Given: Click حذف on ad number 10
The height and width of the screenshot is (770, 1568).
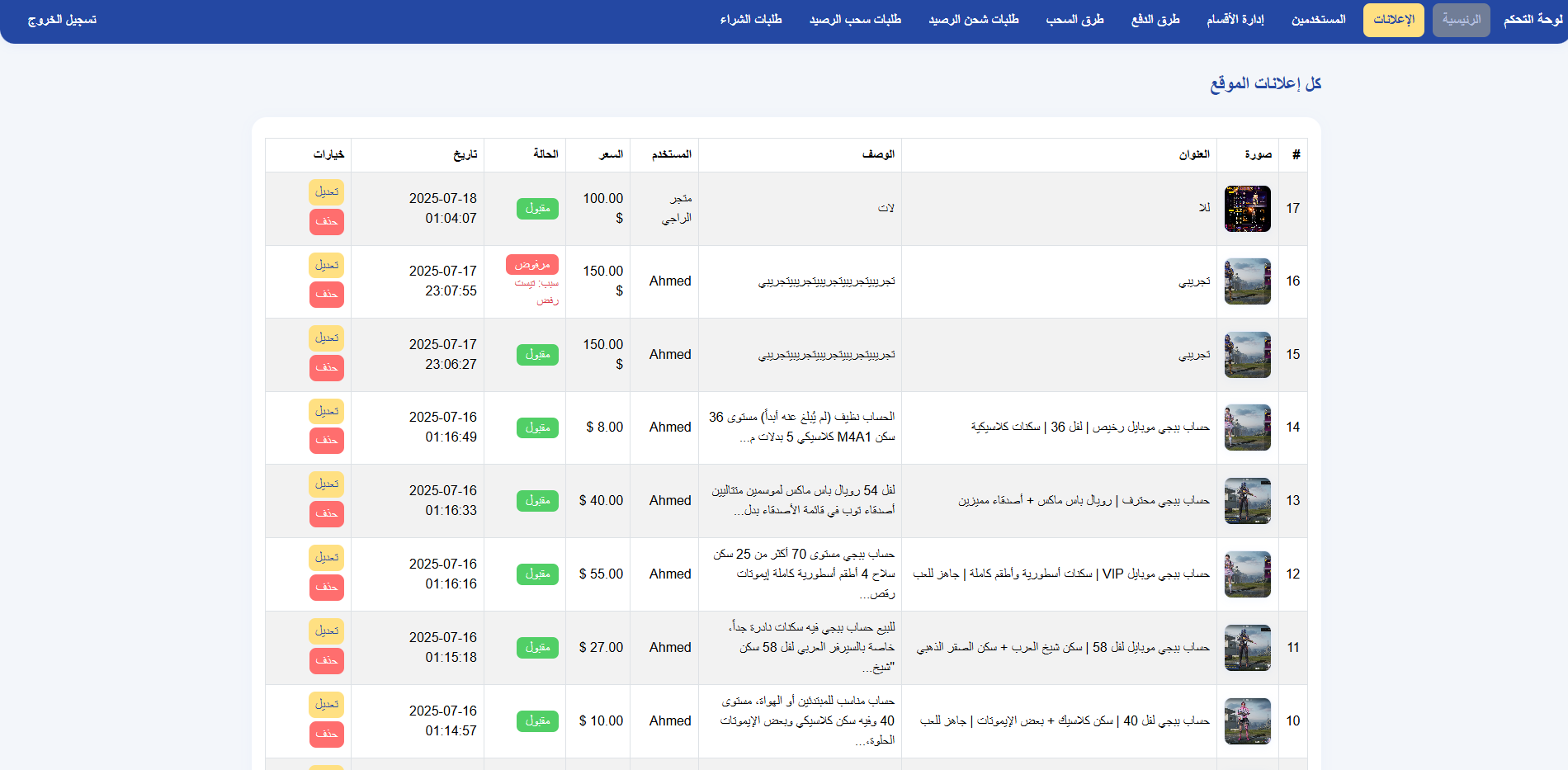Looking at the screenshot, I should click(326, 735).
